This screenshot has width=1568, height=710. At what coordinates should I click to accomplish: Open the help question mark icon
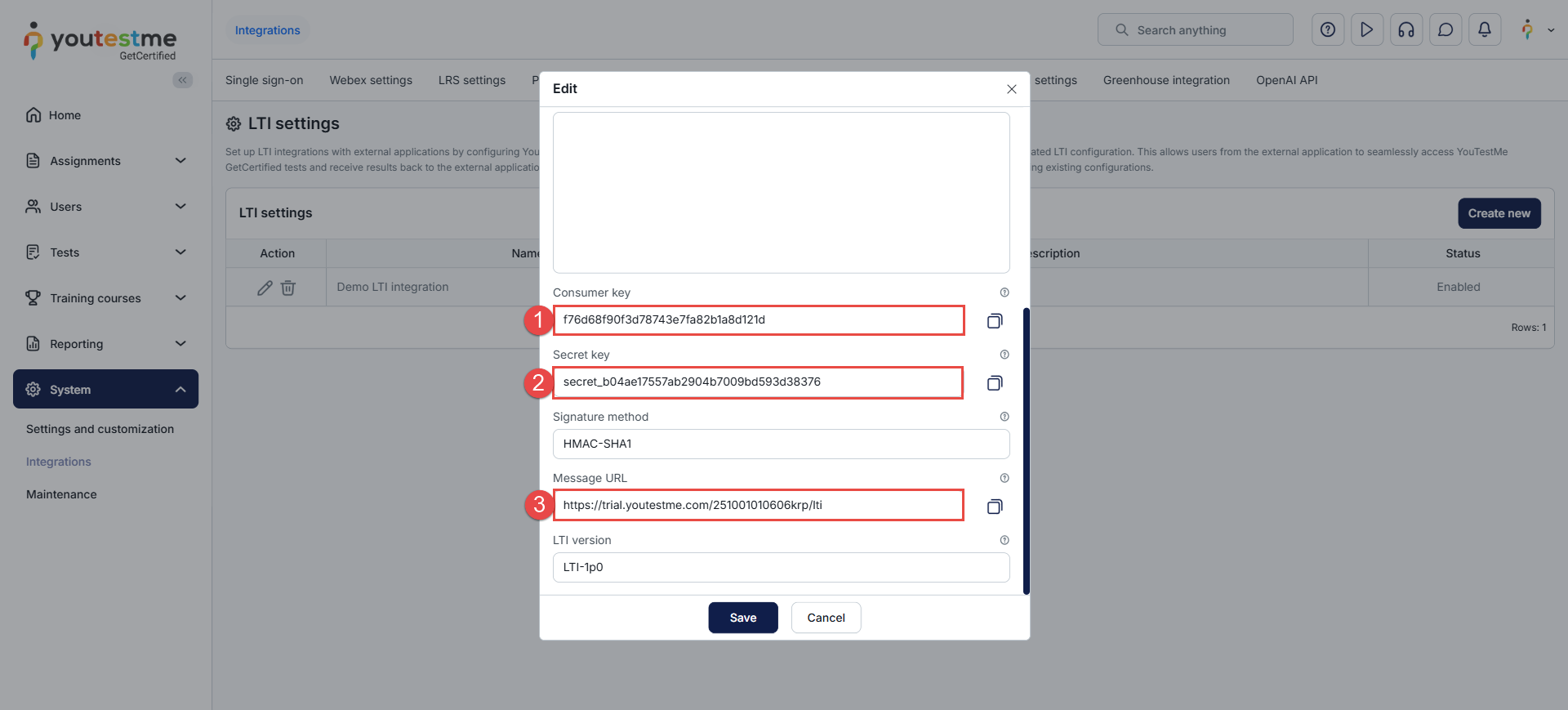(x=1327, y=30)
